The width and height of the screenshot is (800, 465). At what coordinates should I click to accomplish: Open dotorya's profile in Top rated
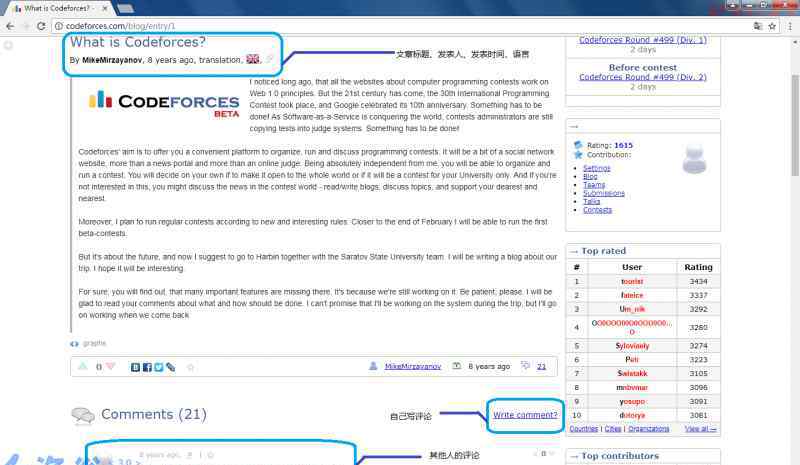click(632, 415)
